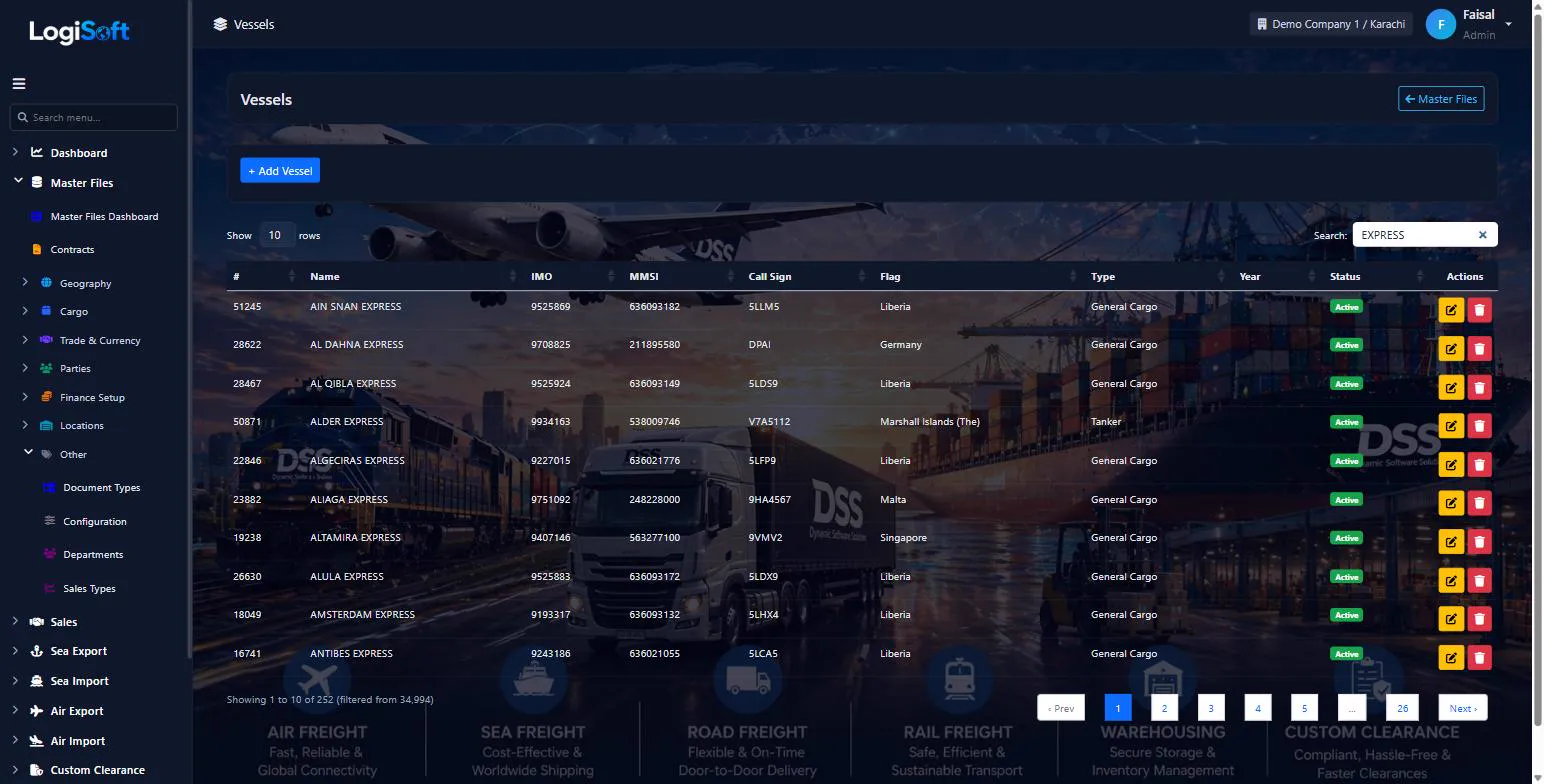Edit the AIN SNAN EXPRESS vessel
This screenshot has height=784, width=1544.
tap(1450, 310)
